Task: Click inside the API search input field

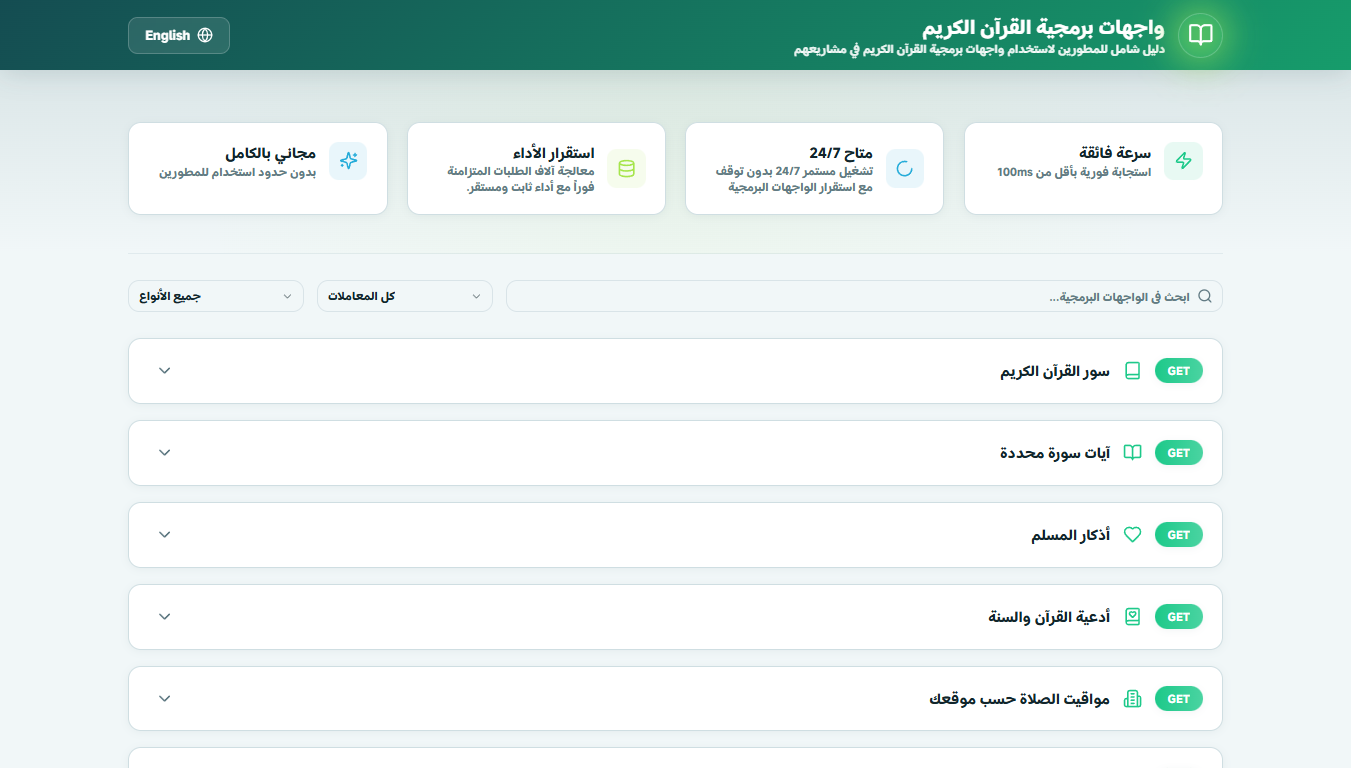Action: (x=860, y=296)
